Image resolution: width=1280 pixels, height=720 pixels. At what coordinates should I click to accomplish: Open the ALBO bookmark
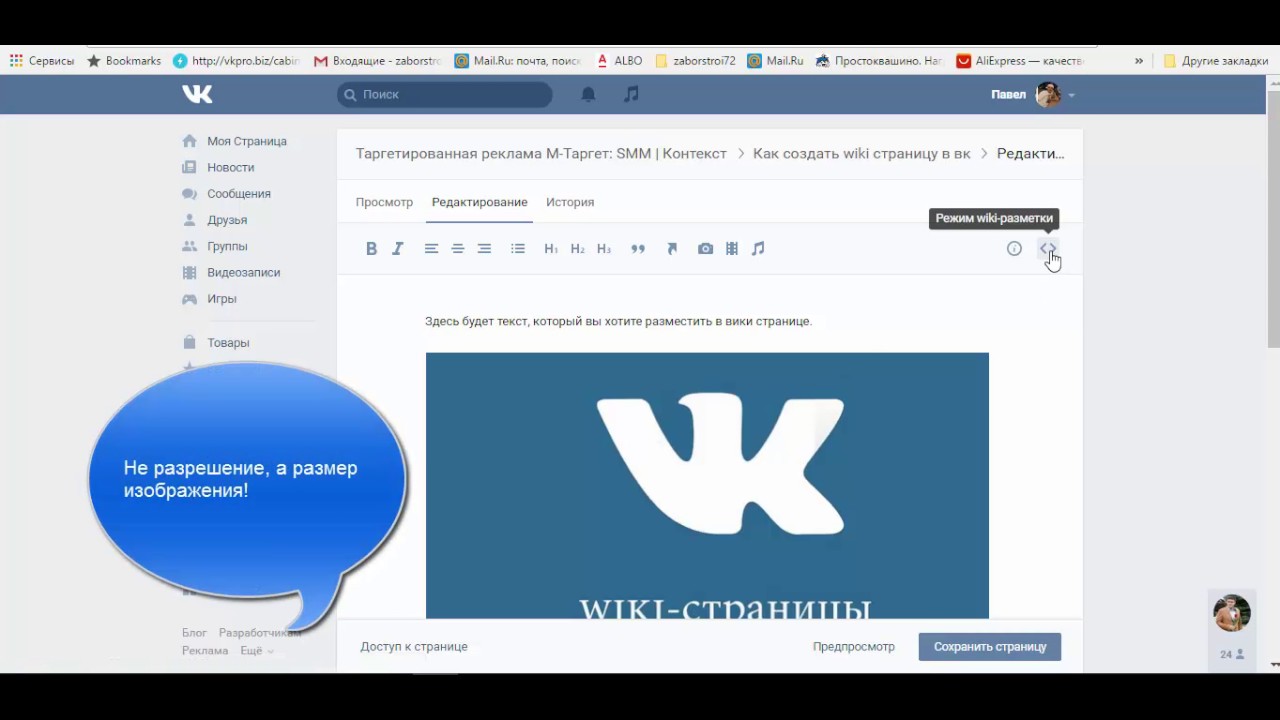pos(619,61)
